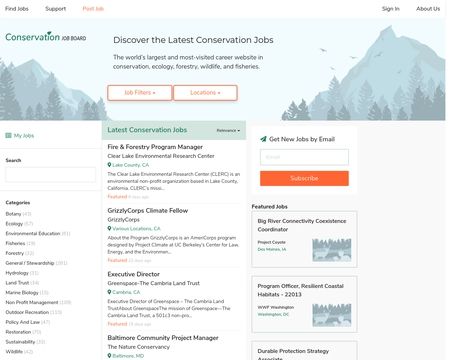
Task: Click the location pin next to Lake County, CA
Action: [x=109, y=165]
